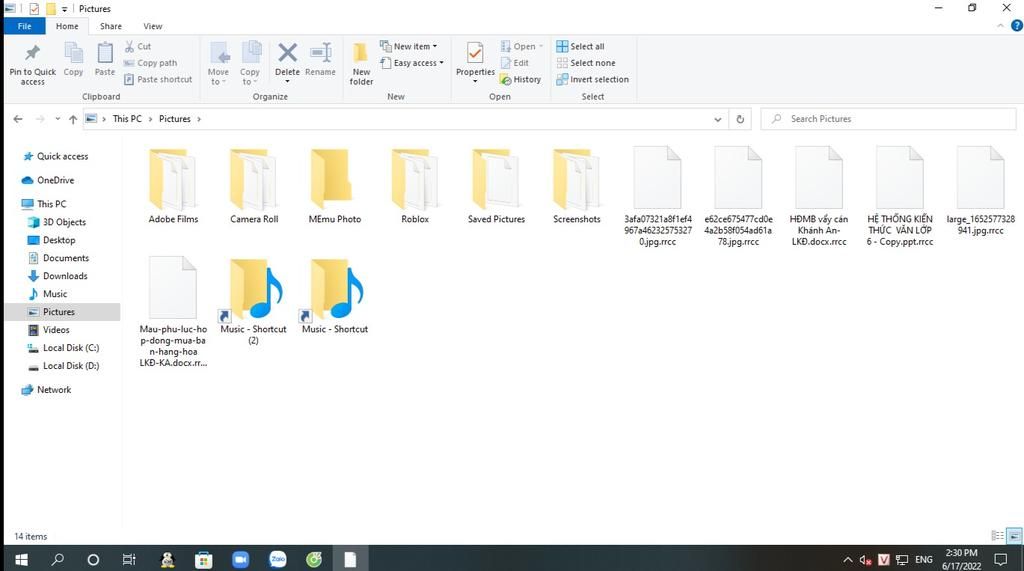Select the Screenshots folder

[577, 186]
